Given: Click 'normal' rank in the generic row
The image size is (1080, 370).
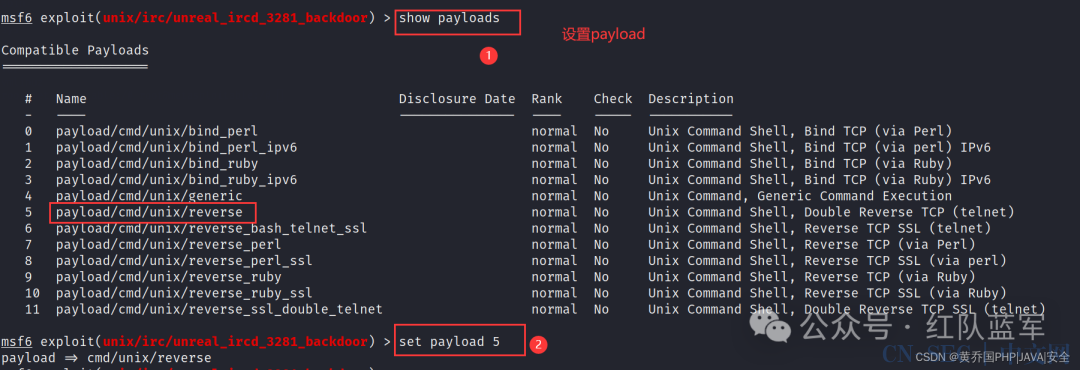Looking at the screenshot, I should point(554,196).
